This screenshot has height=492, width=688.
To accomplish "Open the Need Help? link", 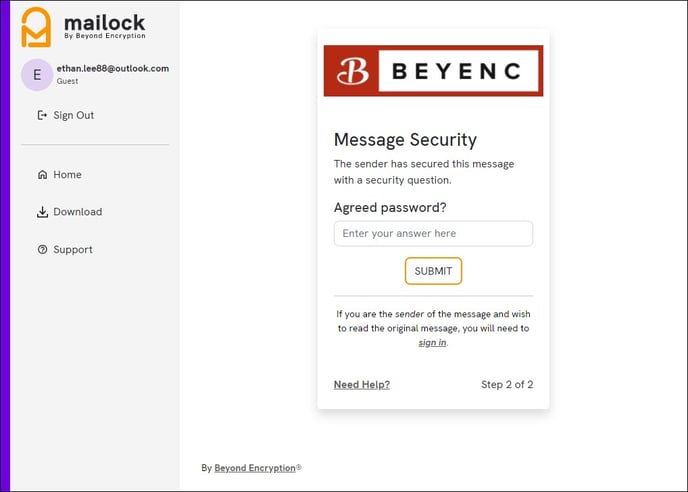I will (362, 384).
